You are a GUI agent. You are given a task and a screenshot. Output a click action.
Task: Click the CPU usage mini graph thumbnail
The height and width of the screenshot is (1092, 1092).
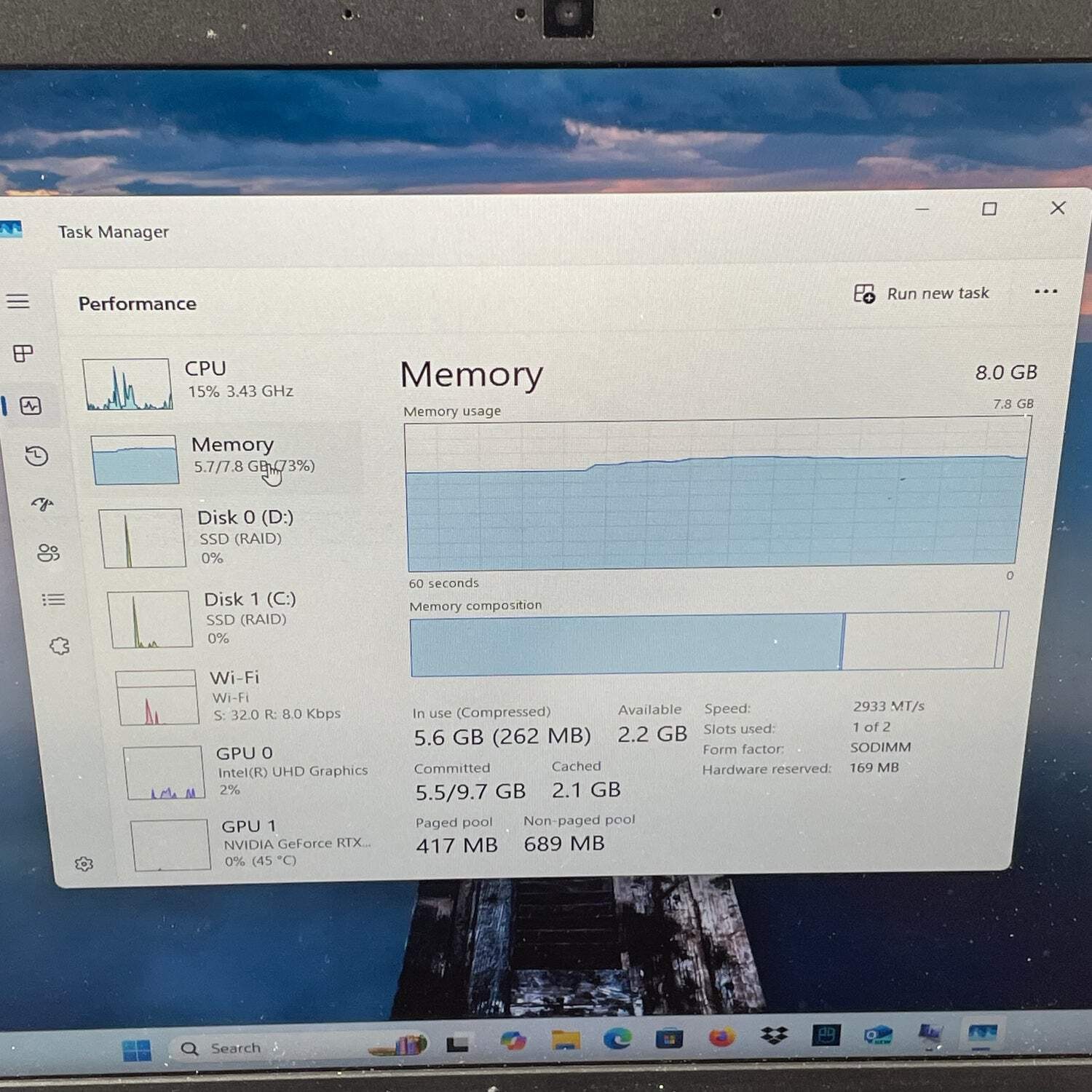(x=127, y=384)
